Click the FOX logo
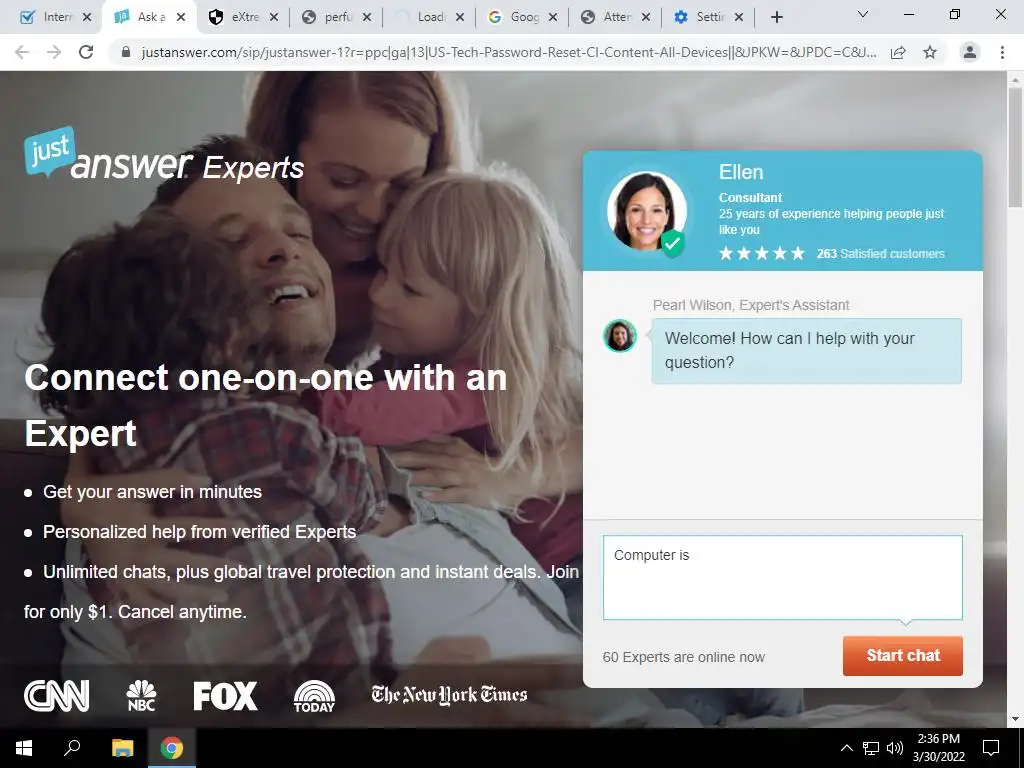1024x768 pixels. pos(225,696)
